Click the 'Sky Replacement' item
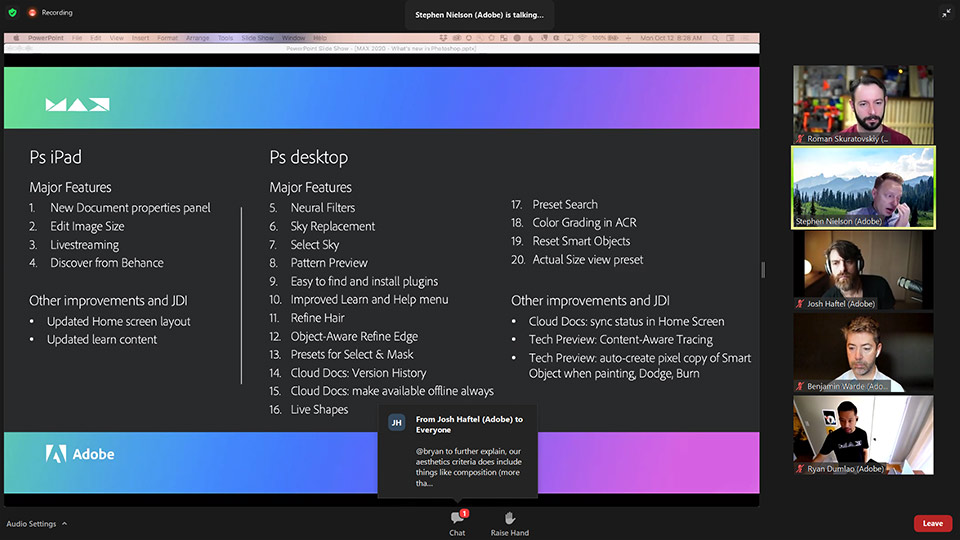 (332, 226)
